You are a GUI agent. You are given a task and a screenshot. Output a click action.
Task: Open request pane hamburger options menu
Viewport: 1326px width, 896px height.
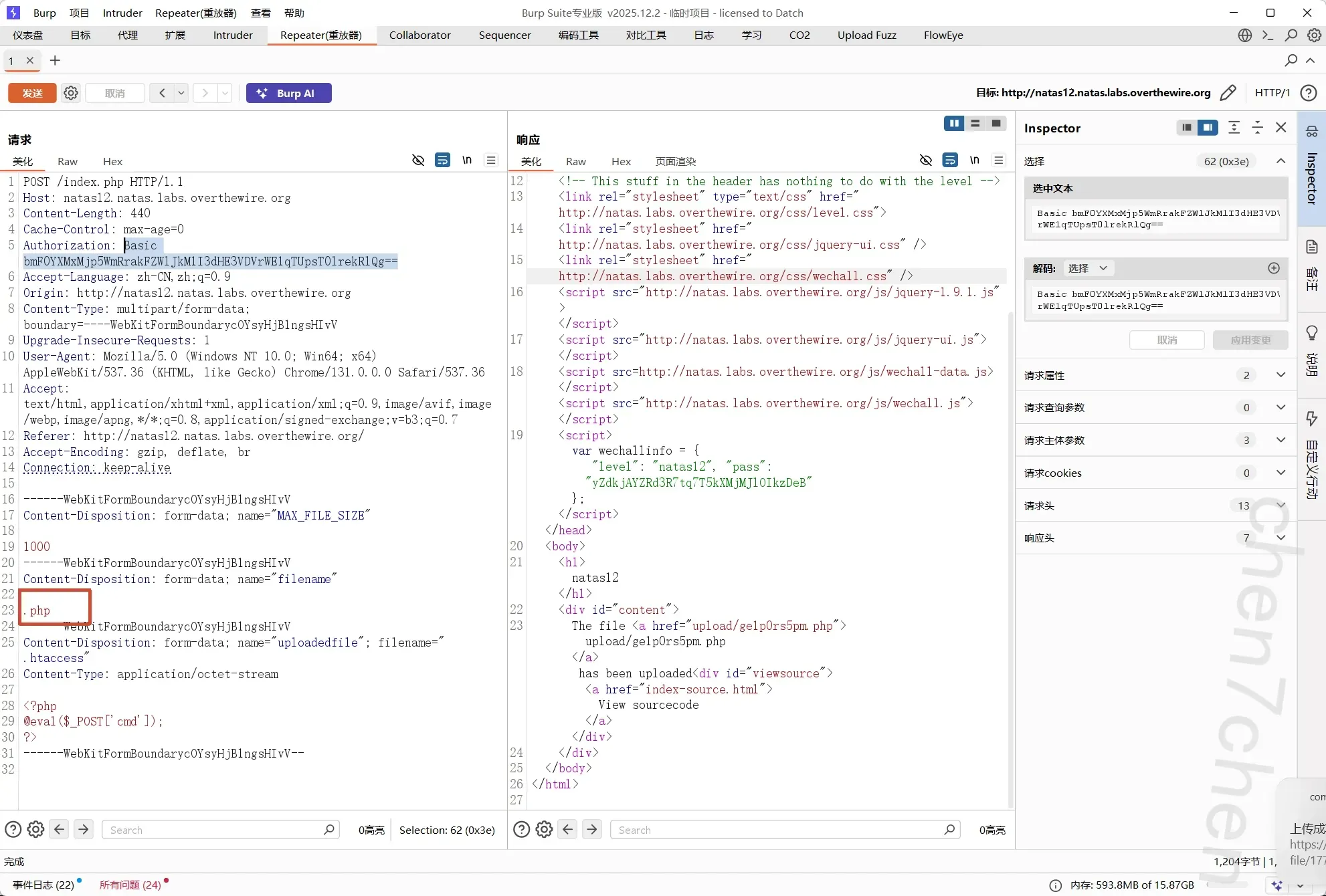491,160
